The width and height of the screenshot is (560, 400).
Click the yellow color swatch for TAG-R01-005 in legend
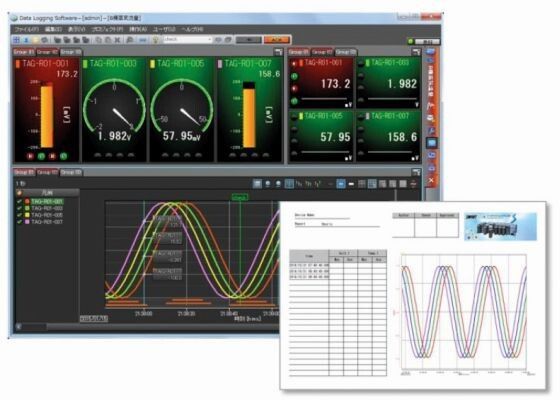(x=27, y=215)
